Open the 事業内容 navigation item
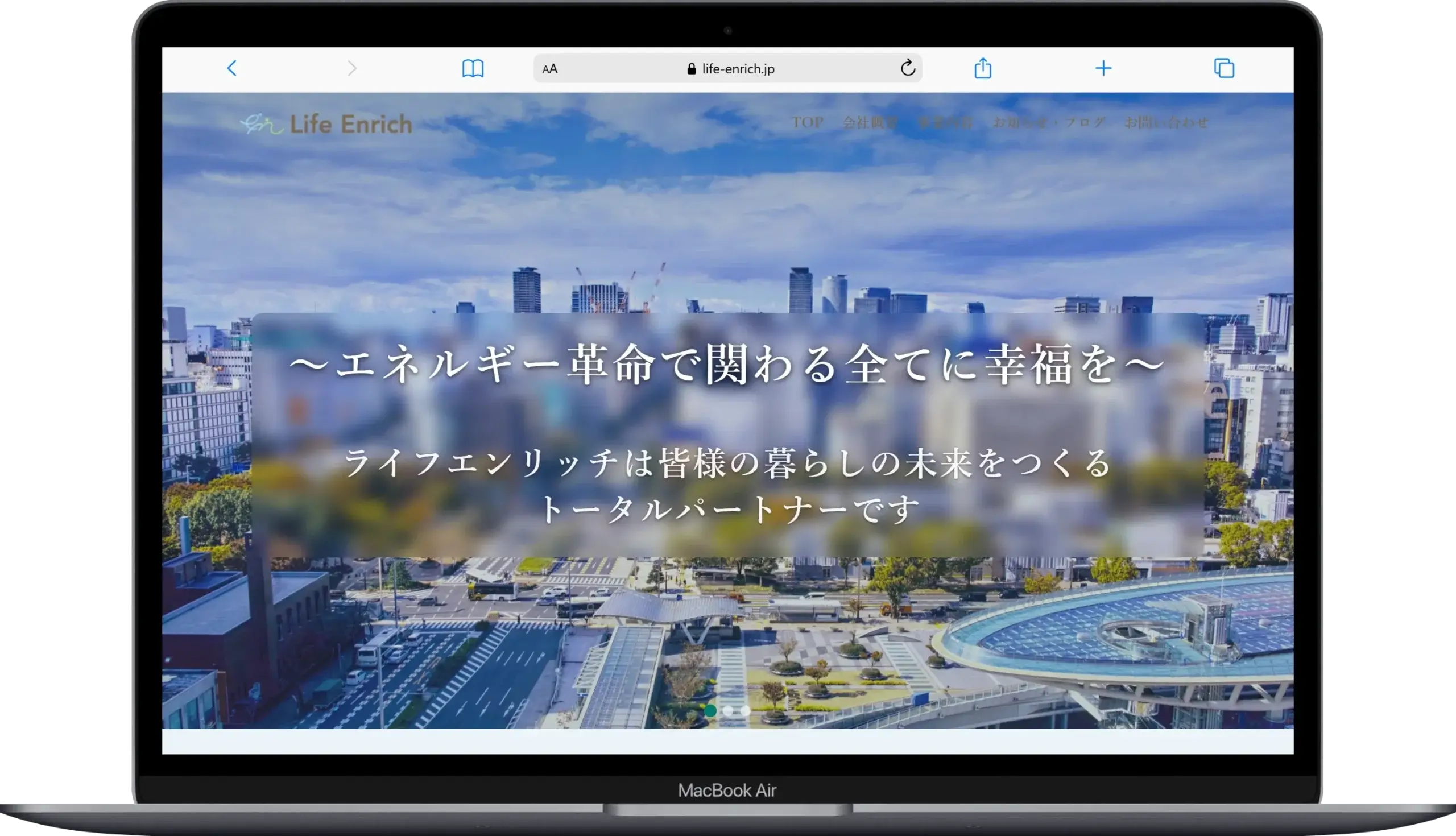This screenshot has height=836, width=1456. (x=946, y=122)
